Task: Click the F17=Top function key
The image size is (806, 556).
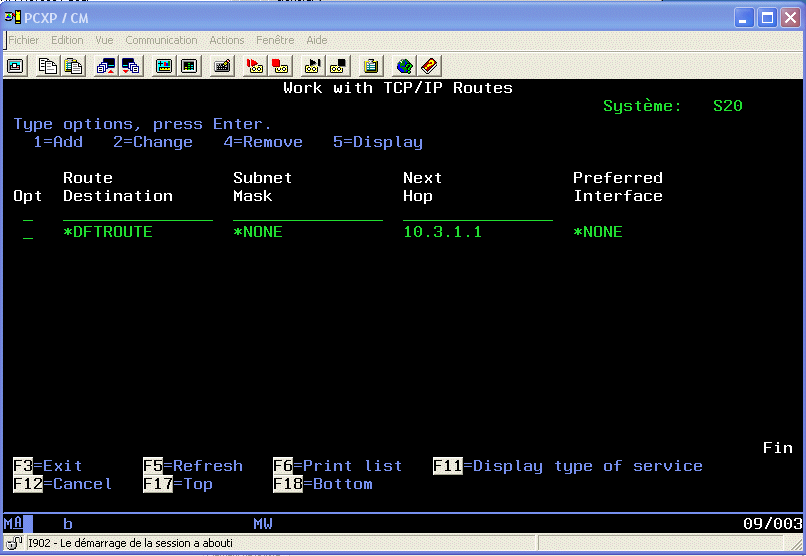Action: (x=178, y=484)
